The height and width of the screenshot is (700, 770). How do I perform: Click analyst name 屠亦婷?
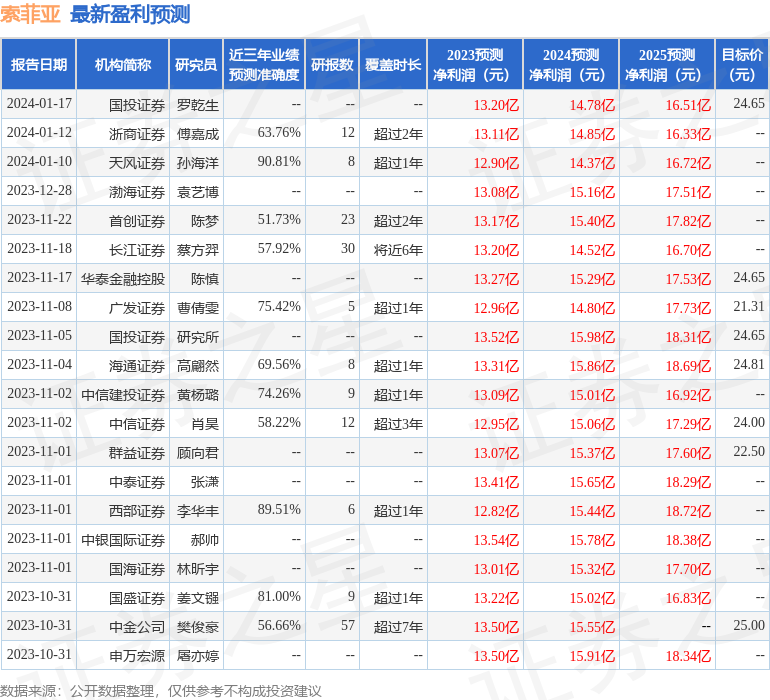point(197,656)
